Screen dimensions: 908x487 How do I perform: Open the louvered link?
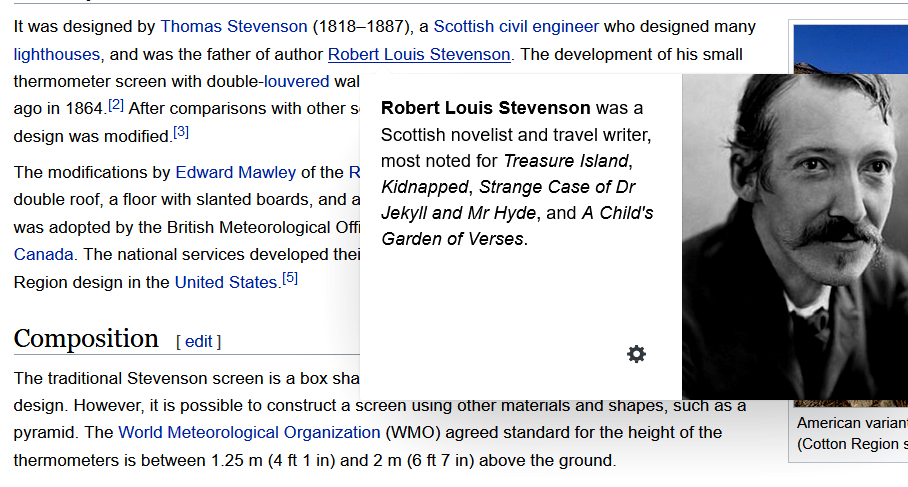[x=296, y=81]
